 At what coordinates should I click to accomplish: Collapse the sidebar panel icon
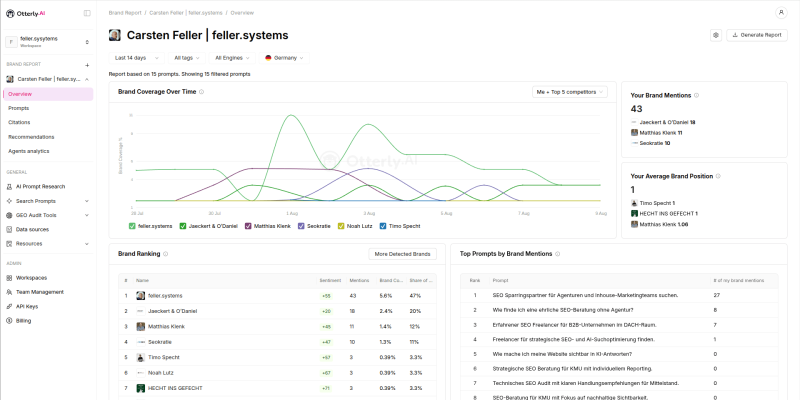click(87, 13)
